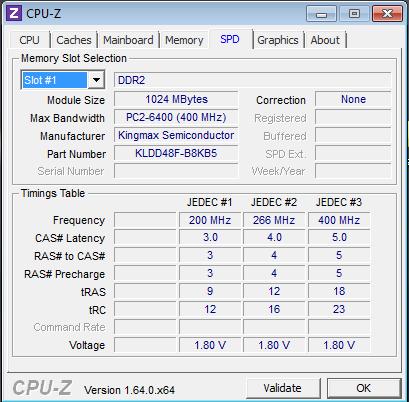Screen dimensions: 409x402
Task: Click the Max Bandwidth label
Action: coord(67,118)
